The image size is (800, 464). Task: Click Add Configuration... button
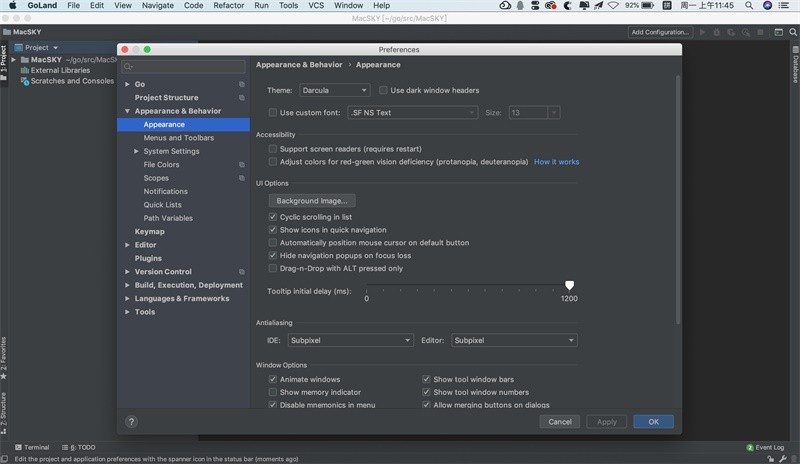660,32
